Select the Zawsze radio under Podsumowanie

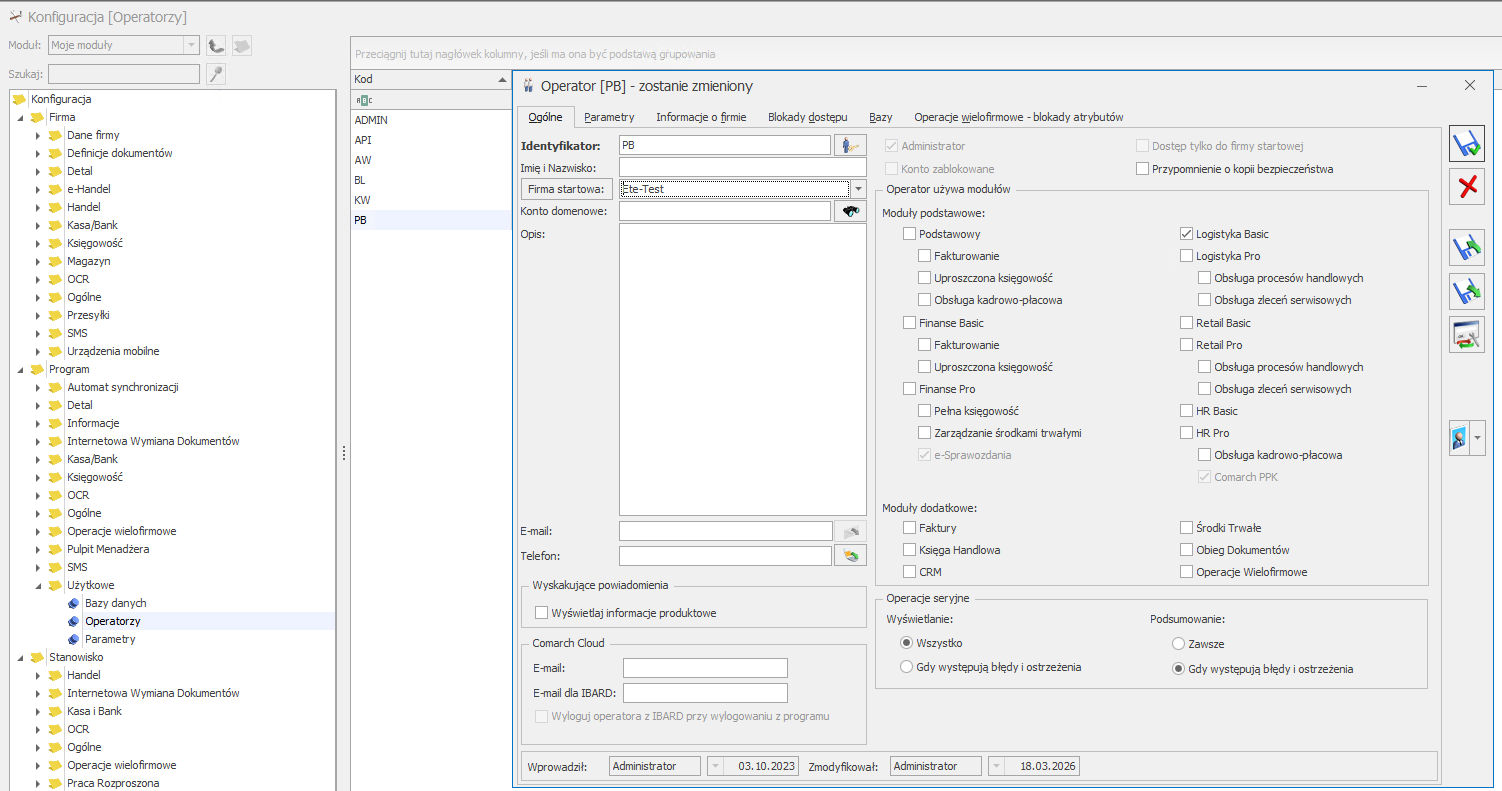click(x=1179, y=644)
